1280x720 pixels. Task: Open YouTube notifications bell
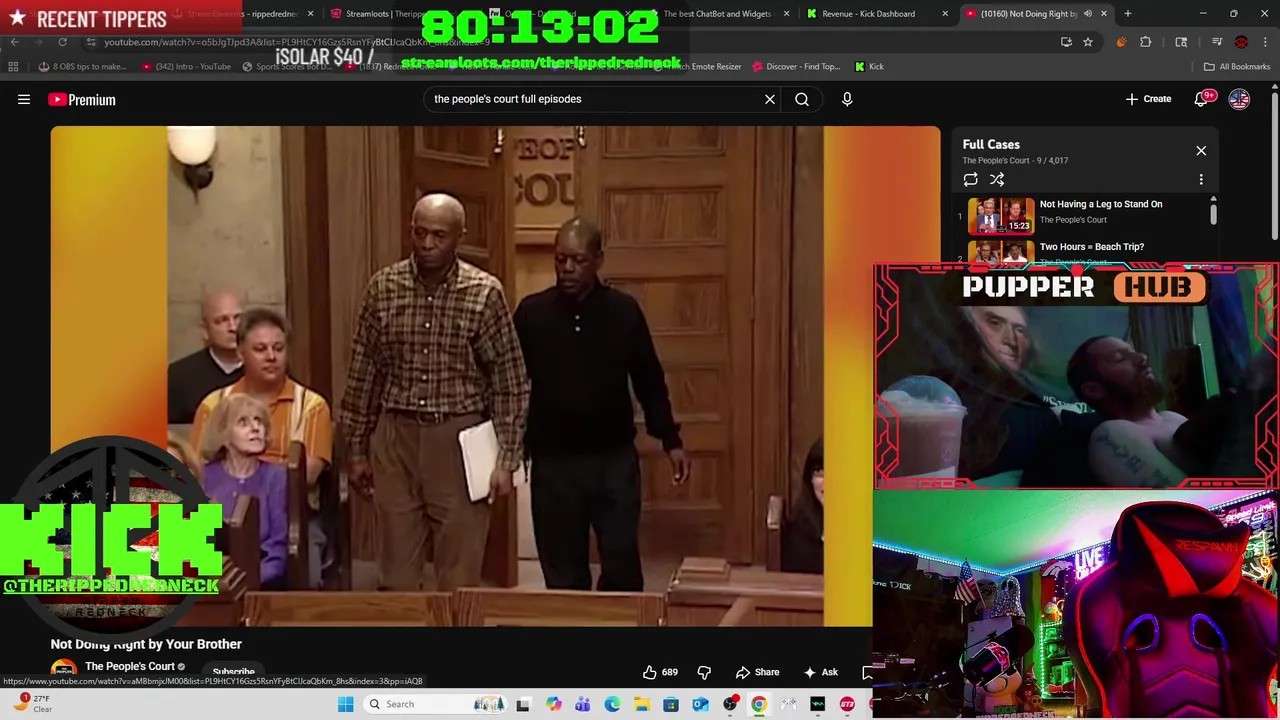tap(1202, 99)
